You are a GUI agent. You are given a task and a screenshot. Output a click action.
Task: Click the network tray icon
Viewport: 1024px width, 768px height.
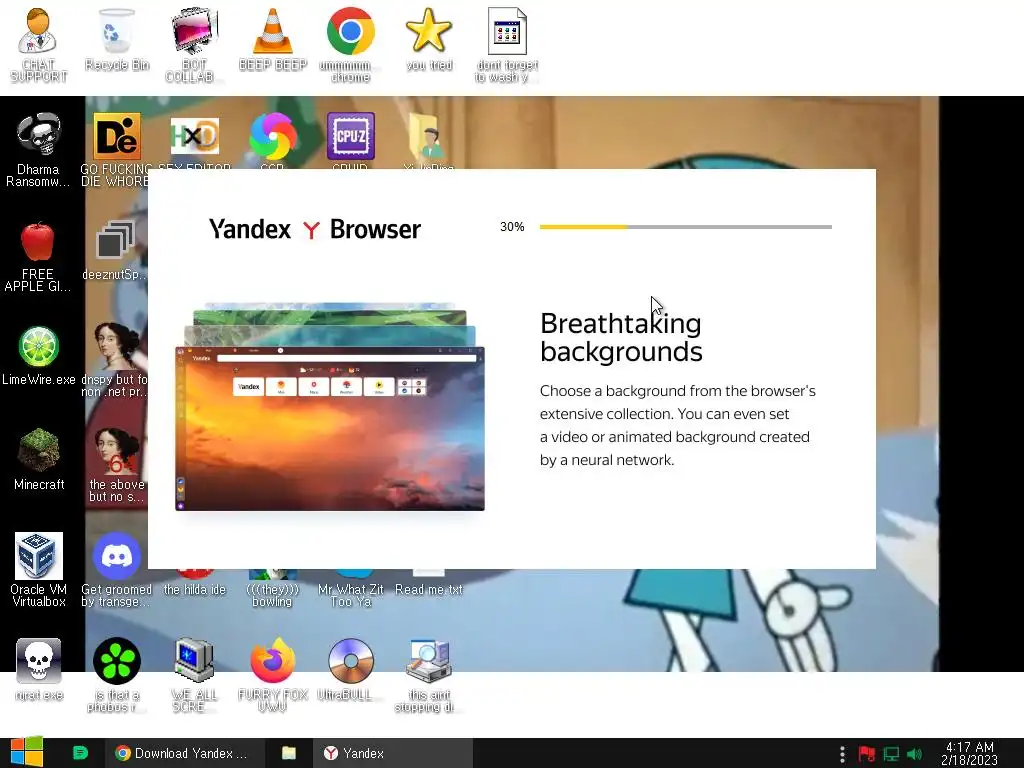[891, 754]
